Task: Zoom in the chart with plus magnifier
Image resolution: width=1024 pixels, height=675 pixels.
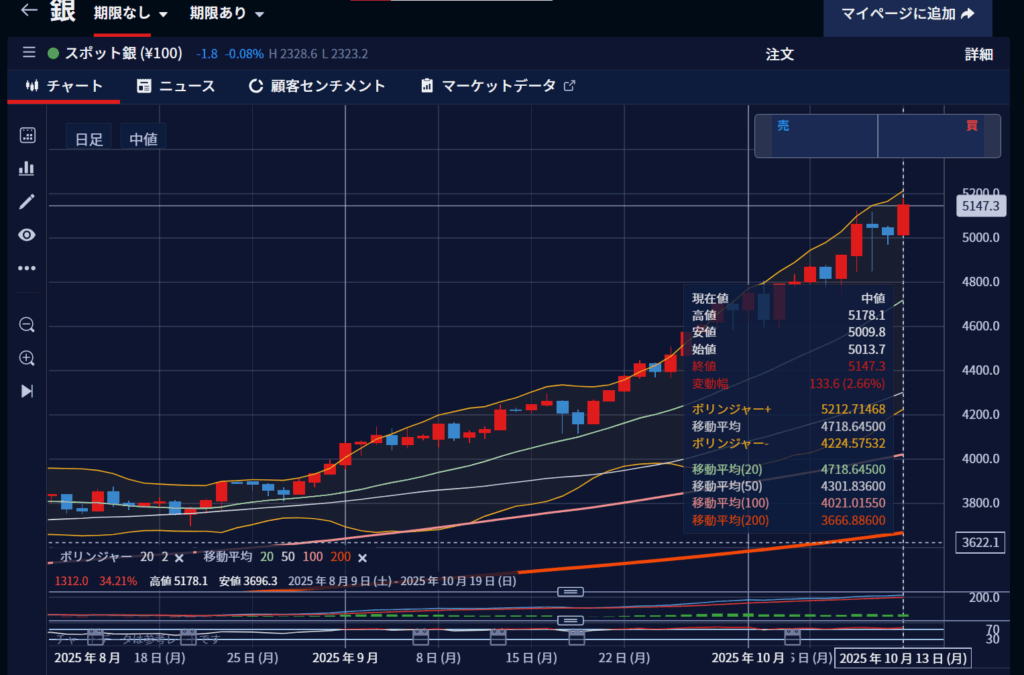Action: 27,358
